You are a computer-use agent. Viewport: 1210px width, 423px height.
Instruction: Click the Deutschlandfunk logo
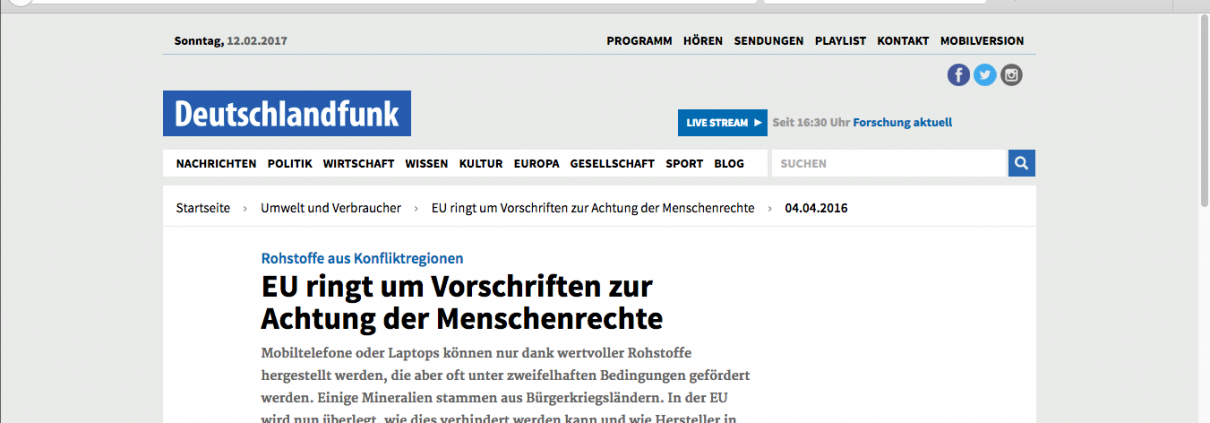pos(287,114)
